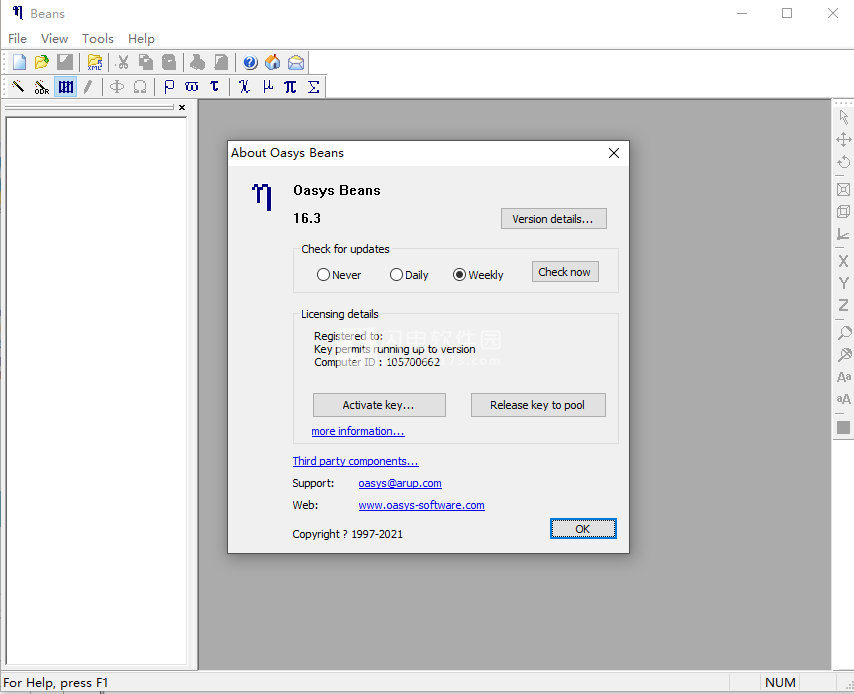
Task: Launch the wizard with the magic wand icon
Action: [19, 87]
